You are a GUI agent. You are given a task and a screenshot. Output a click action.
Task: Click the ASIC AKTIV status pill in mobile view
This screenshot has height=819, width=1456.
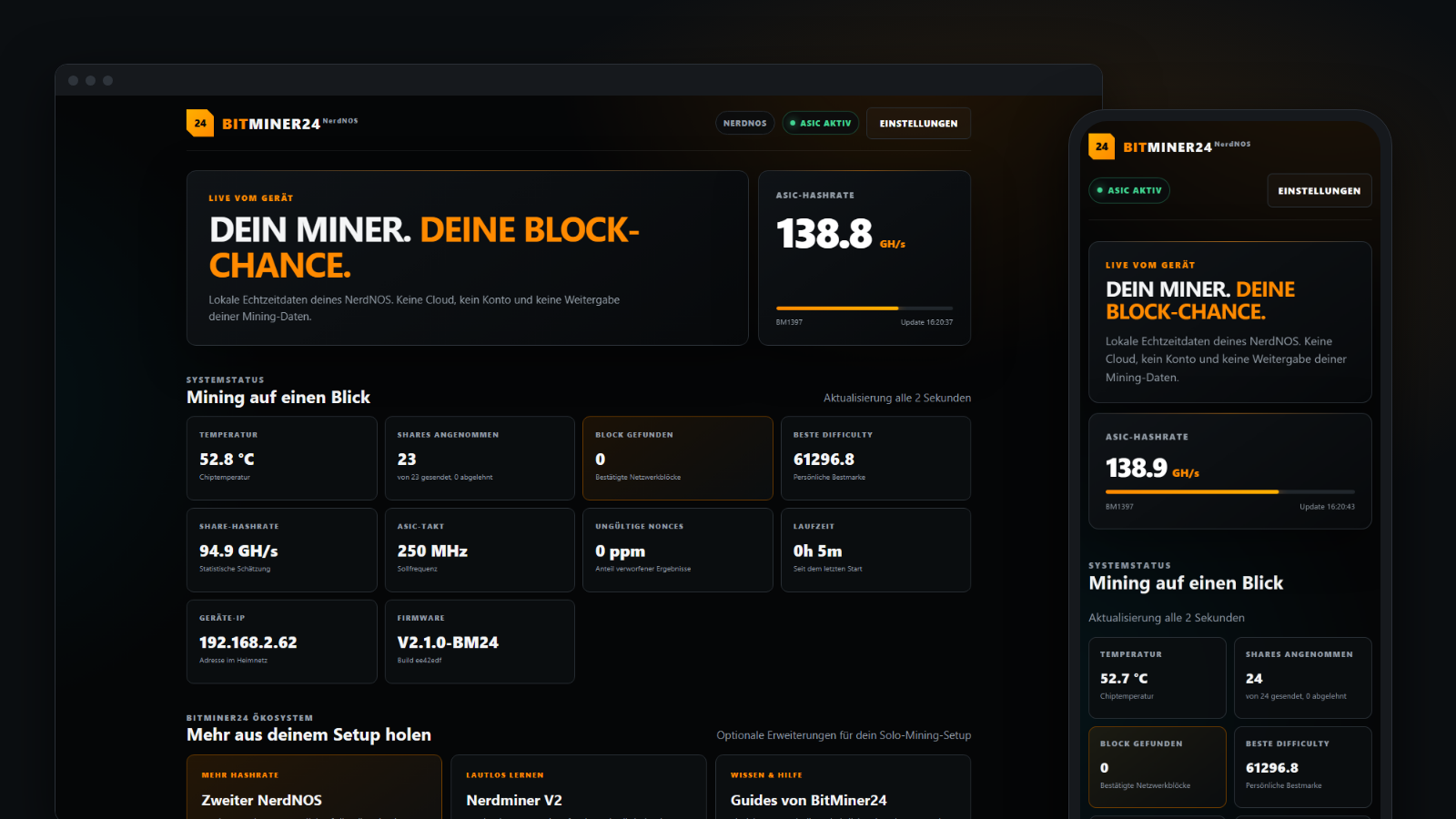click(1129, 190)
